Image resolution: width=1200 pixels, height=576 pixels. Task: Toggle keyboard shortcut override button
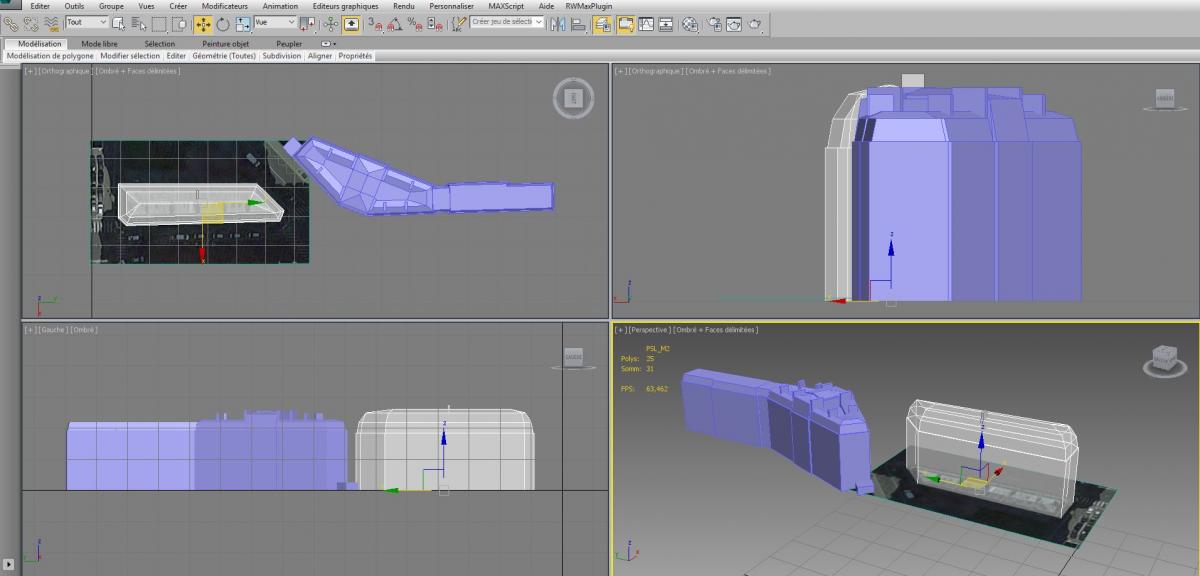(351, 23)
